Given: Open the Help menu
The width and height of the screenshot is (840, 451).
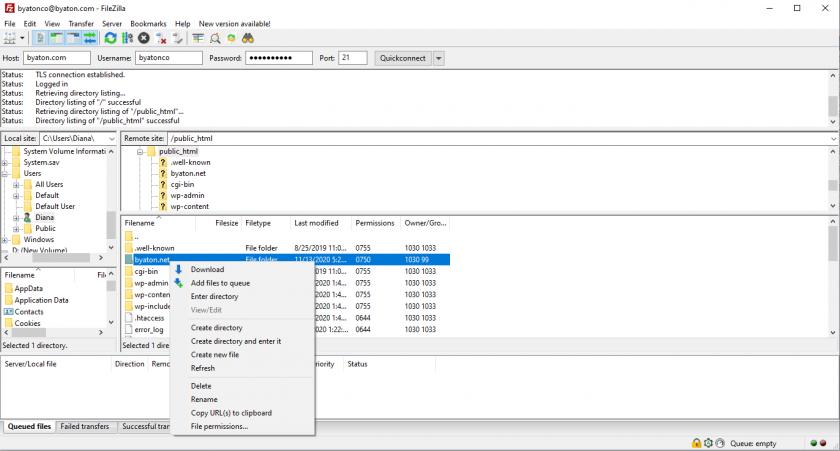Looking at the screenshot, I should coord(183,24).
